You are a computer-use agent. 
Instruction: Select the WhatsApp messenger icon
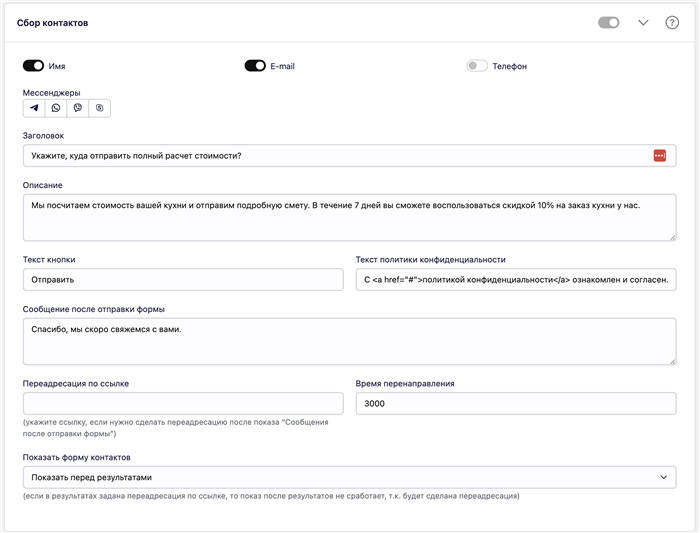[56, 108]
